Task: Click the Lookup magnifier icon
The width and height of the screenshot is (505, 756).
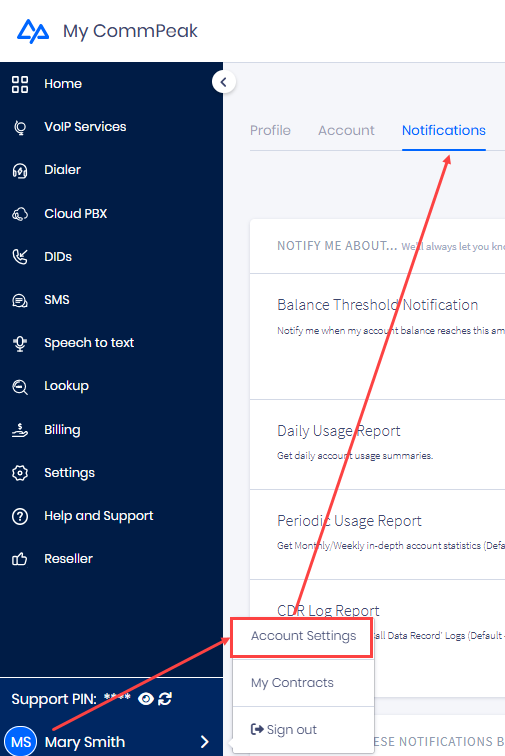Action: (x=20, y=387)
